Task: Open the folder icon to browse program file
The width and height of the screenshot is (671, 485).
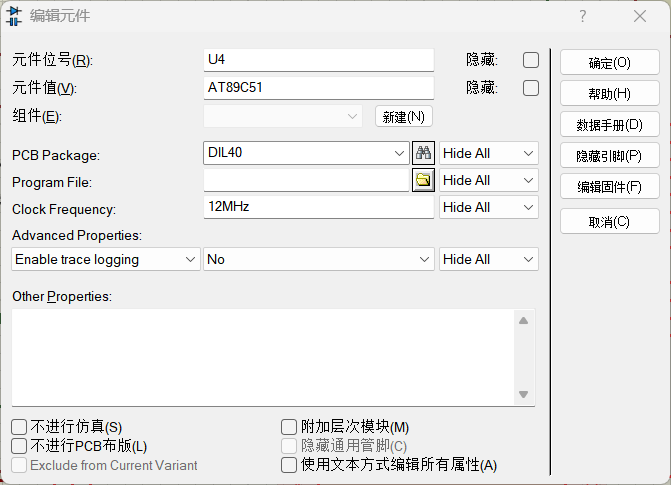Action: coord(423,180)
